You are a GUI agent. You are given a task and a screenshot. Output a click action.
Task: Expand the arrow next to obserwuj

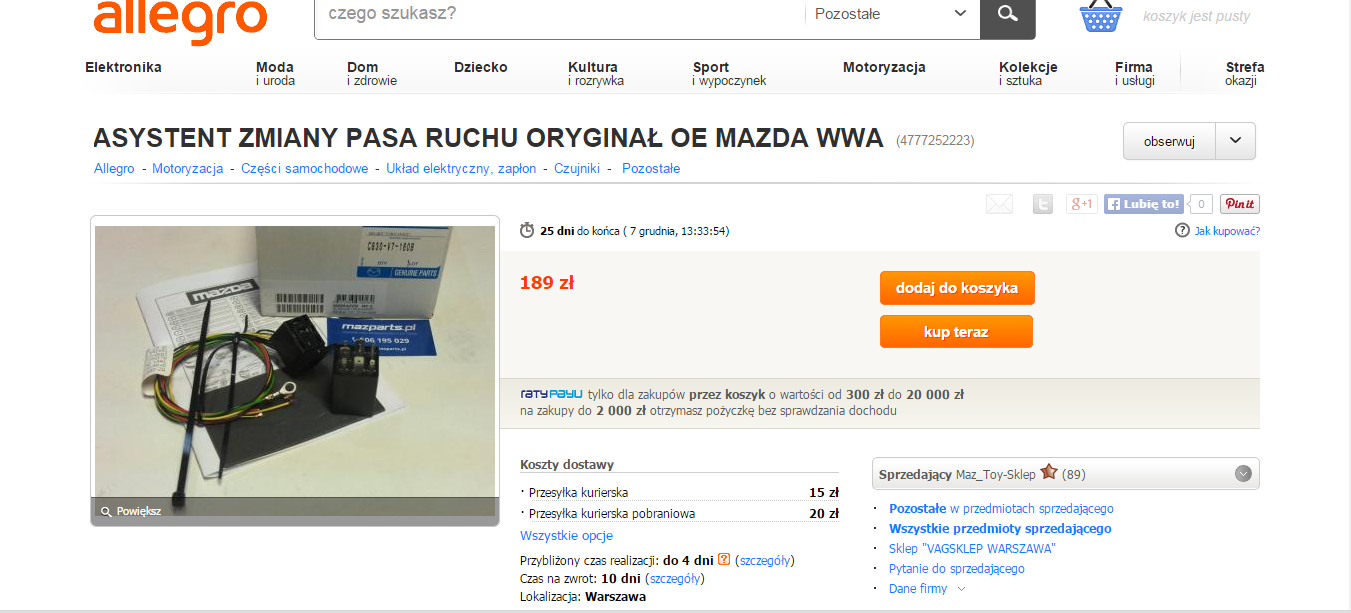coord(1235,141)
